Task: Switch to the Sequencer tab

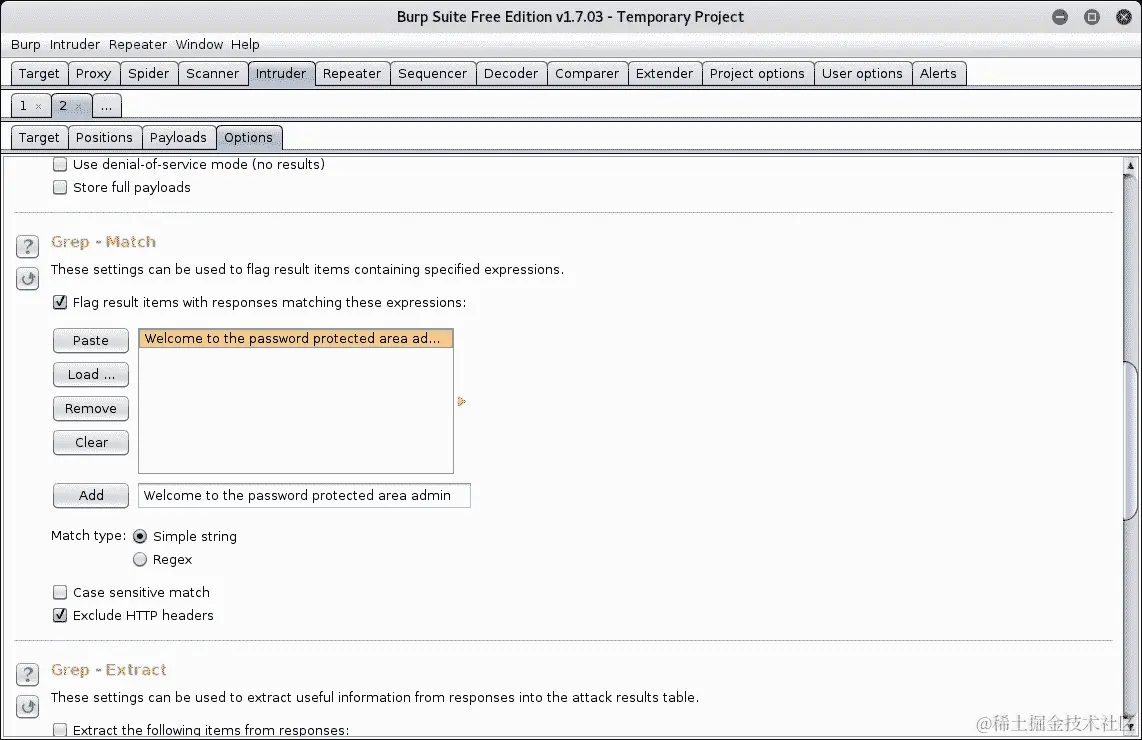Action: click(x=433, y=74)
